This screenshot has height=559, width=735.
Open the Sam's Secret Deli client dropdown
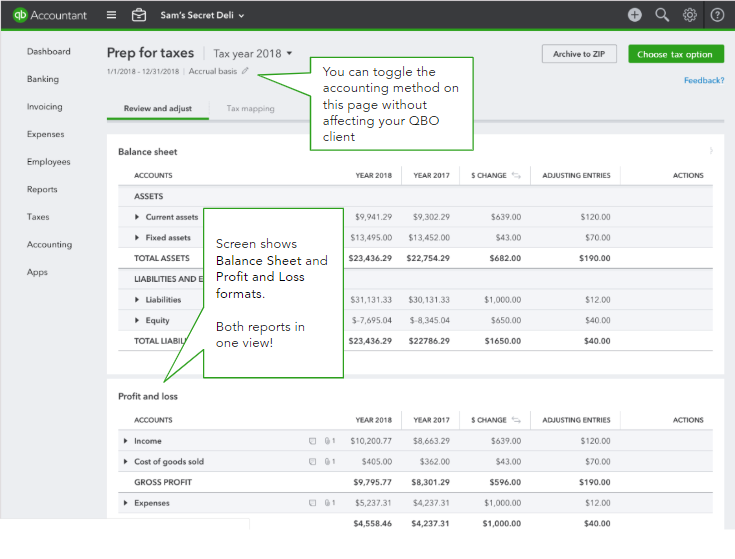(202, 15)
